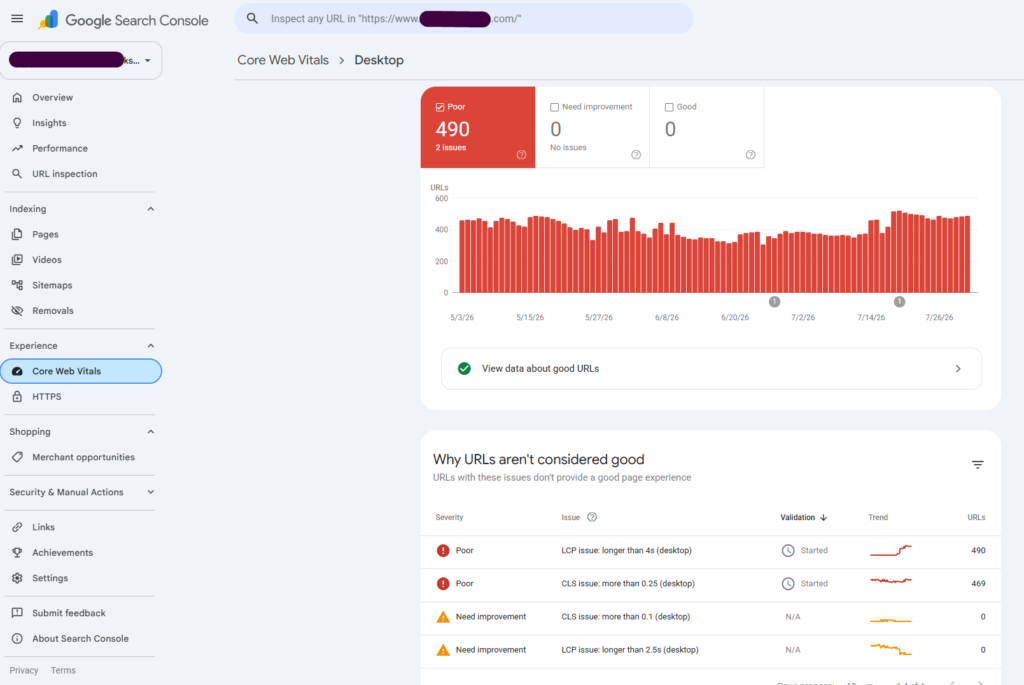The height and width of the screenshot is (685, 1024).
Task: Click the red error icon on CLS 0.25 row
Action: (443, 584)
